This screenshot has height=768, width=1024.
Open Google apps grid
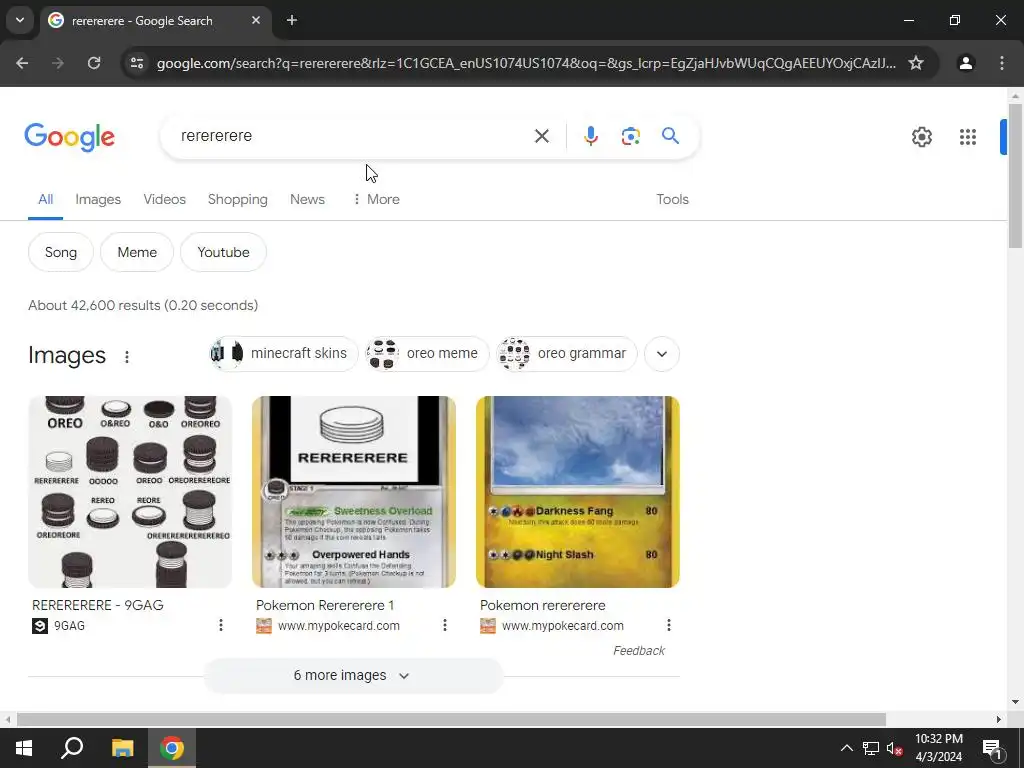(x=968, y=136)
